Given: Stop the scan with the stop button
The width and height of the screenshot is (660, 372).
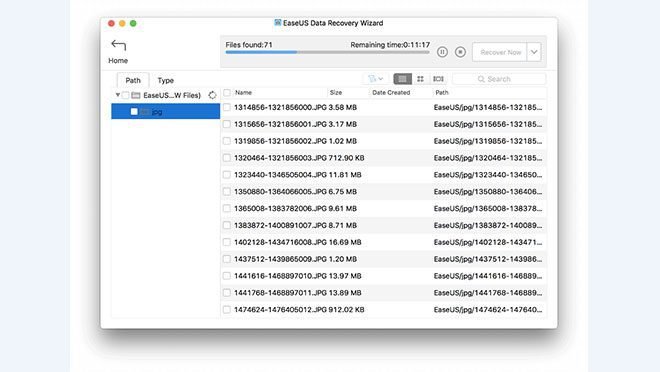Looking at the screenshot, I should tap(460, 52).
